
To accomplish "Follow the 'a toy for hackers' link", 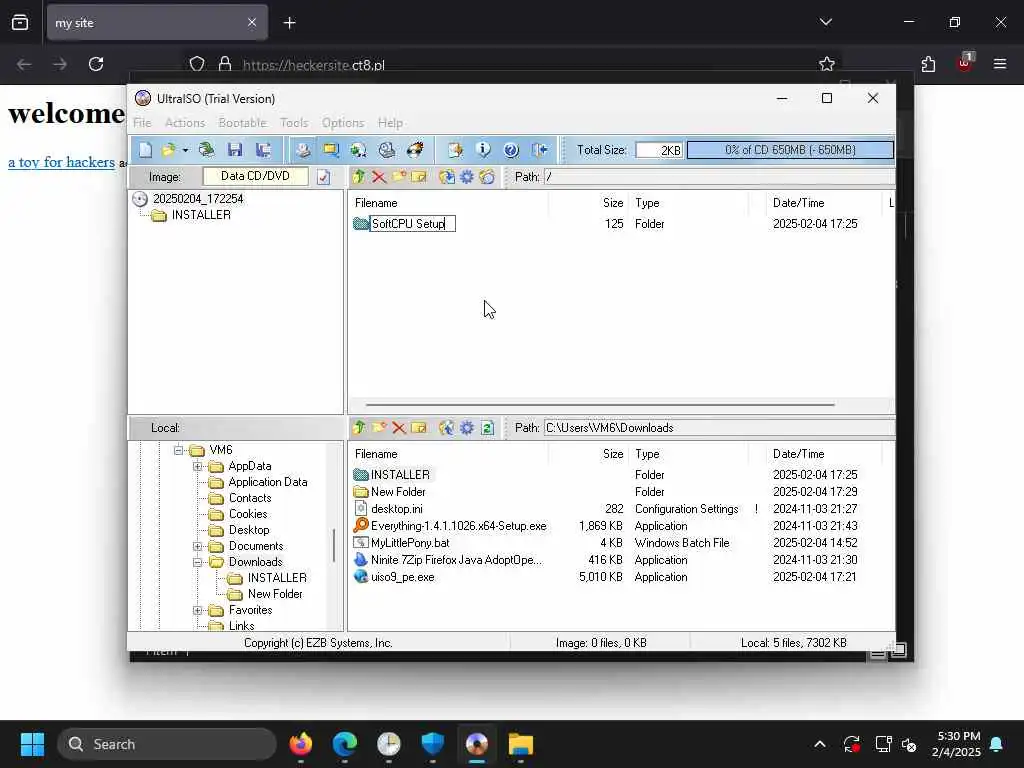I will 61,162.
